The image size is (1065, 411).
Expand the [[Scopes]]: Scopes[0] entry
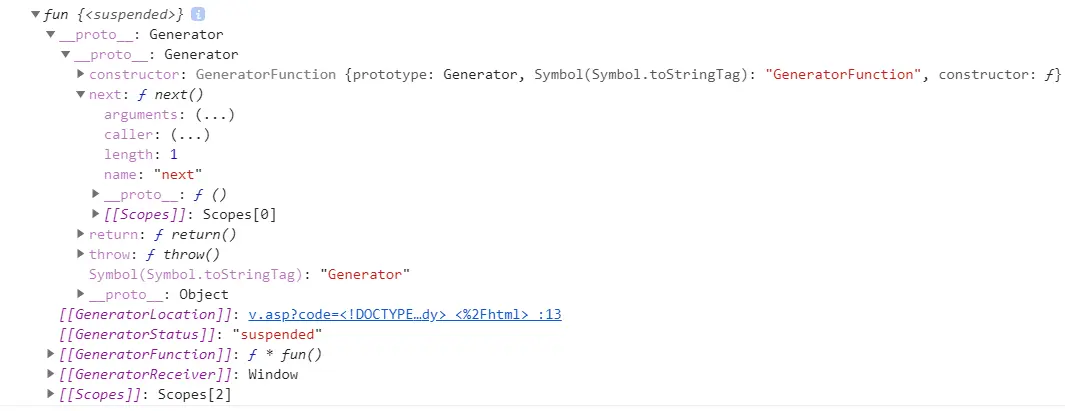click(96, 214)
